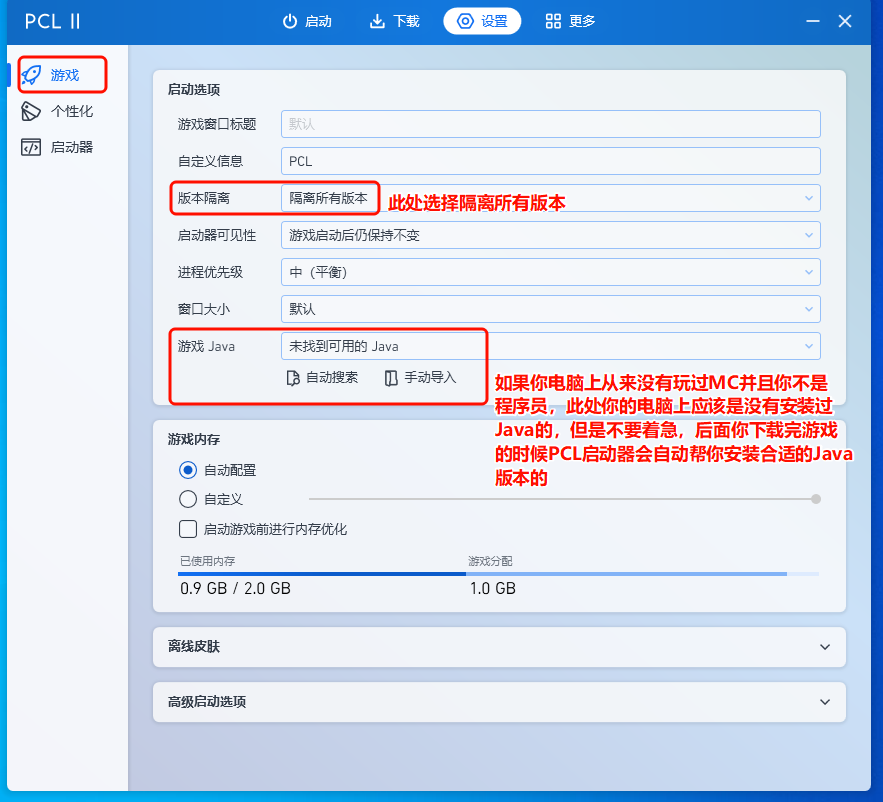This screenshot has height=802, width=883.
Task: Enable 启动游戏前进行内存优化 checkbox
Action: (x=187, y=529)
